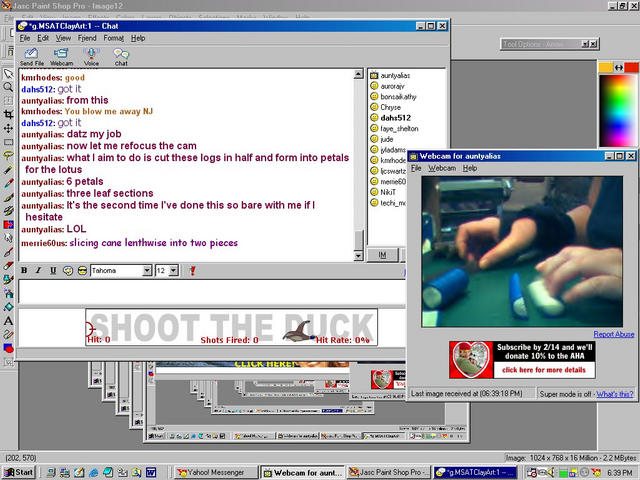Click the sunglasses face icon in format bar
Viewport: 640px width, 480px height.
(82, 270)
